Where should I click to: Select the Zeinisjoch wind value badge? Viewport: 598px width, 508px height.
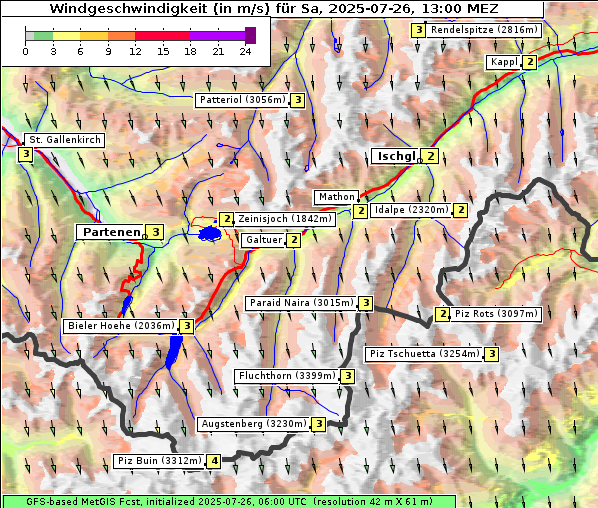[x=227, y=219]
